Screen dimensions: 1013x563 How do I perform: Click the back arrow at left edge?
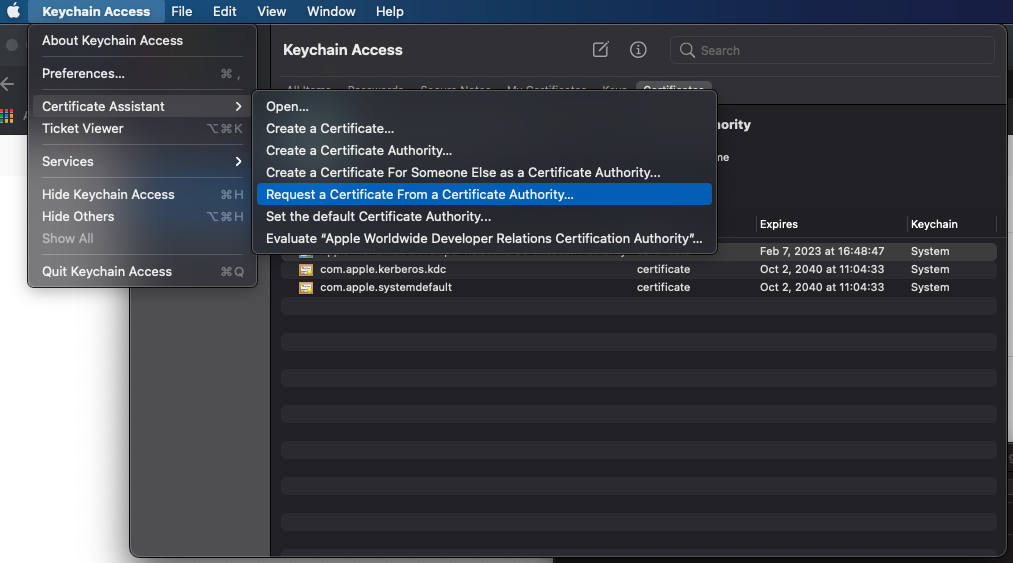[x=8, y=84]
